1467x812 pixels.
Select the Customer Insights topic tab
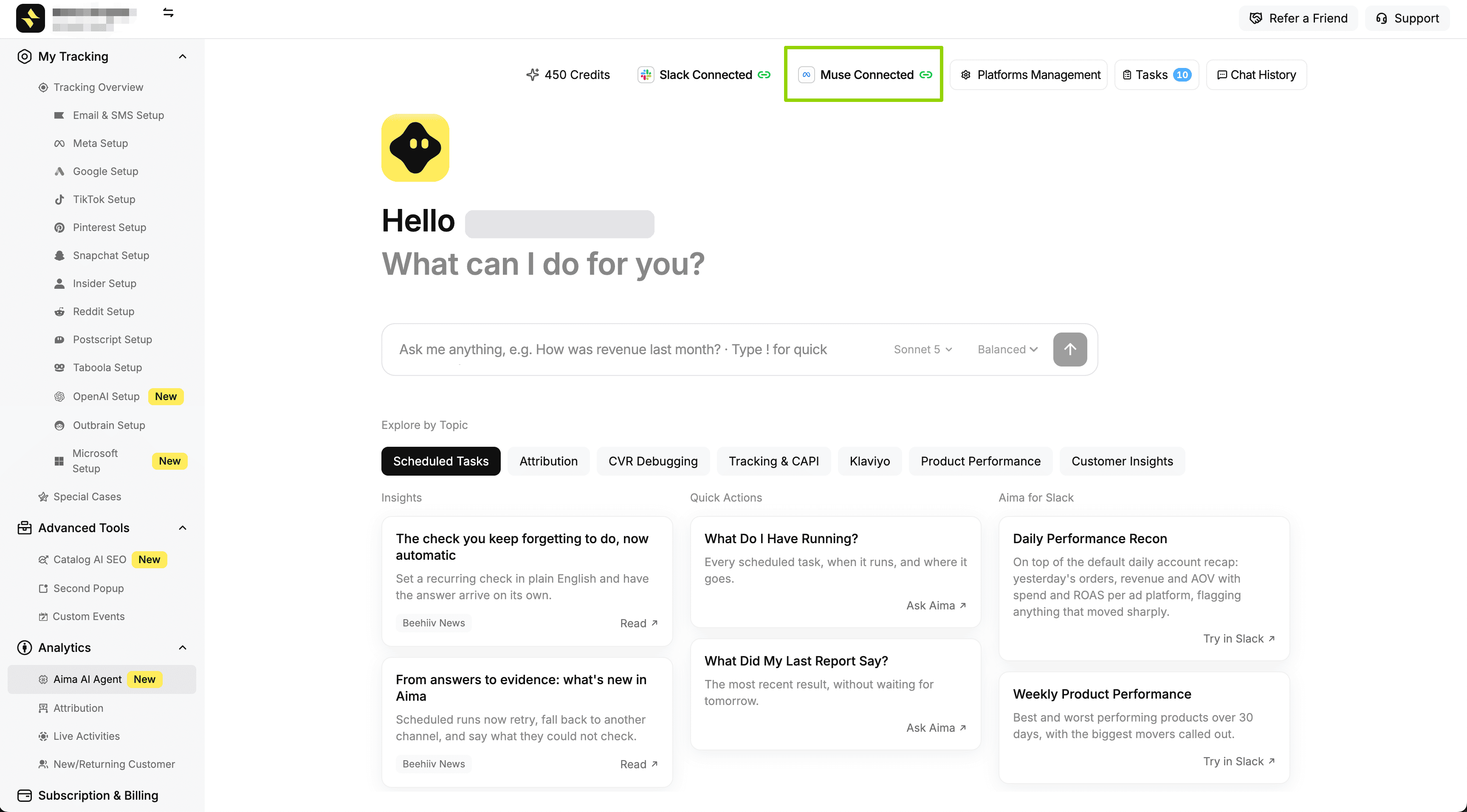[x=1122, y=461]
